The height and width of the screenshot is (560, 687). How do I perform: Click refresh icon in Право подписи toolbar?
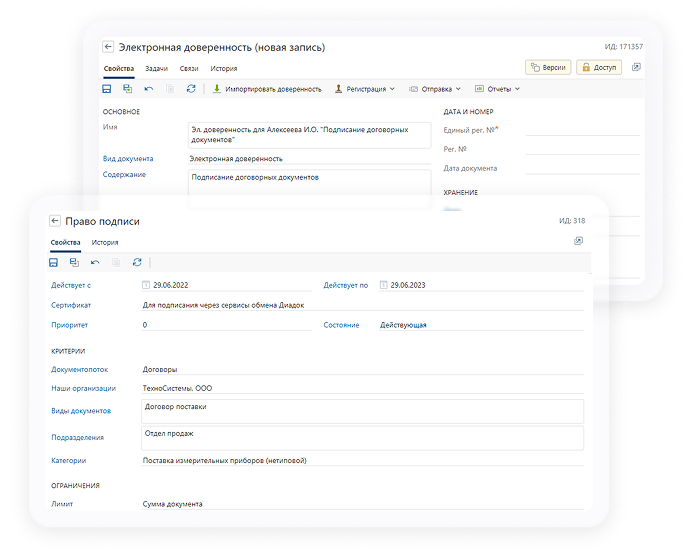coord(137,262)
